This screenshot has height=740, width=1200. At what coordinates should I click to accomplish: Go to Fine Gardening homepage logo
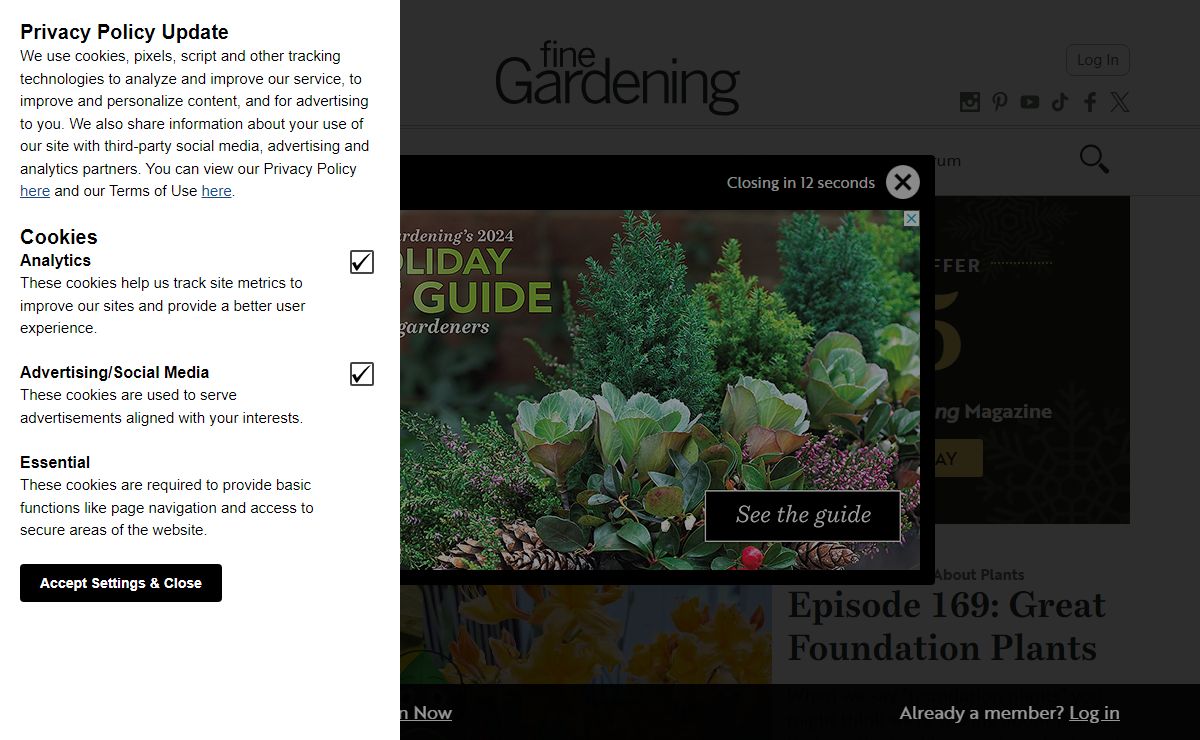pyautogui.click(x=617, y=77)
